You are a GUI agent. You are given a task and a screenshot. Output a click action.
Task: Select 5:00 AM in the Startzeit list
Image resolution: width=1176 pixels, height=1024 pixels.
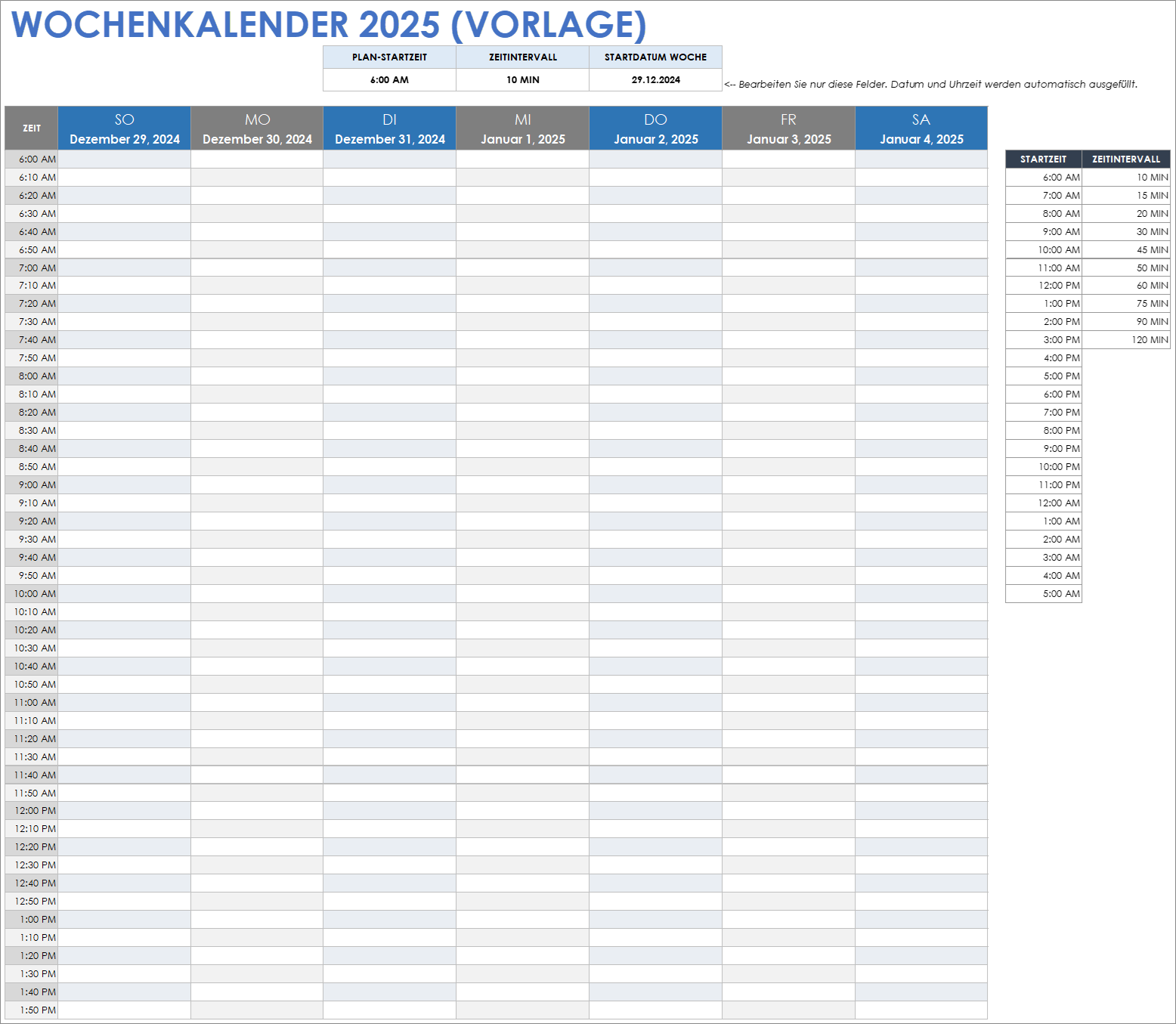[1044, 594]
